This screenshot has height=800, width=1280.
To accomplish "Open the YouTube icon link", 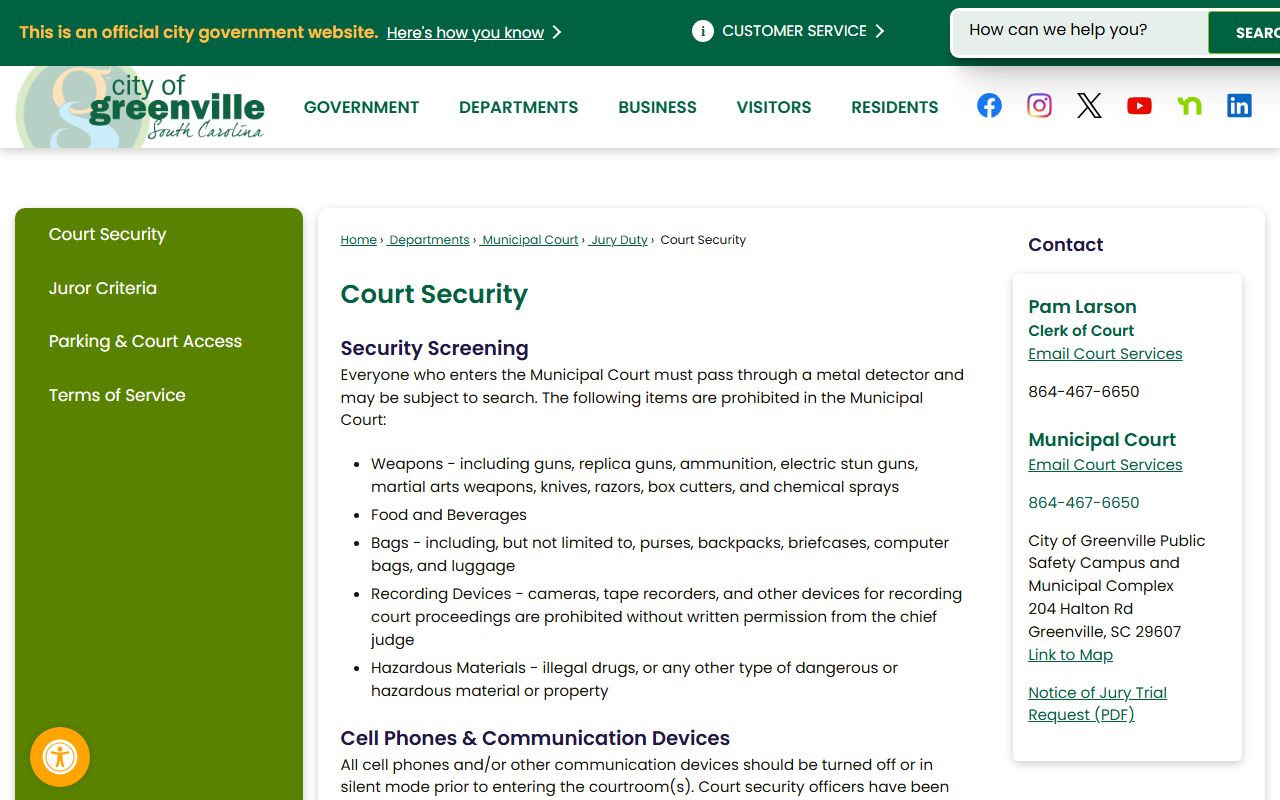I will point(1139,105).
